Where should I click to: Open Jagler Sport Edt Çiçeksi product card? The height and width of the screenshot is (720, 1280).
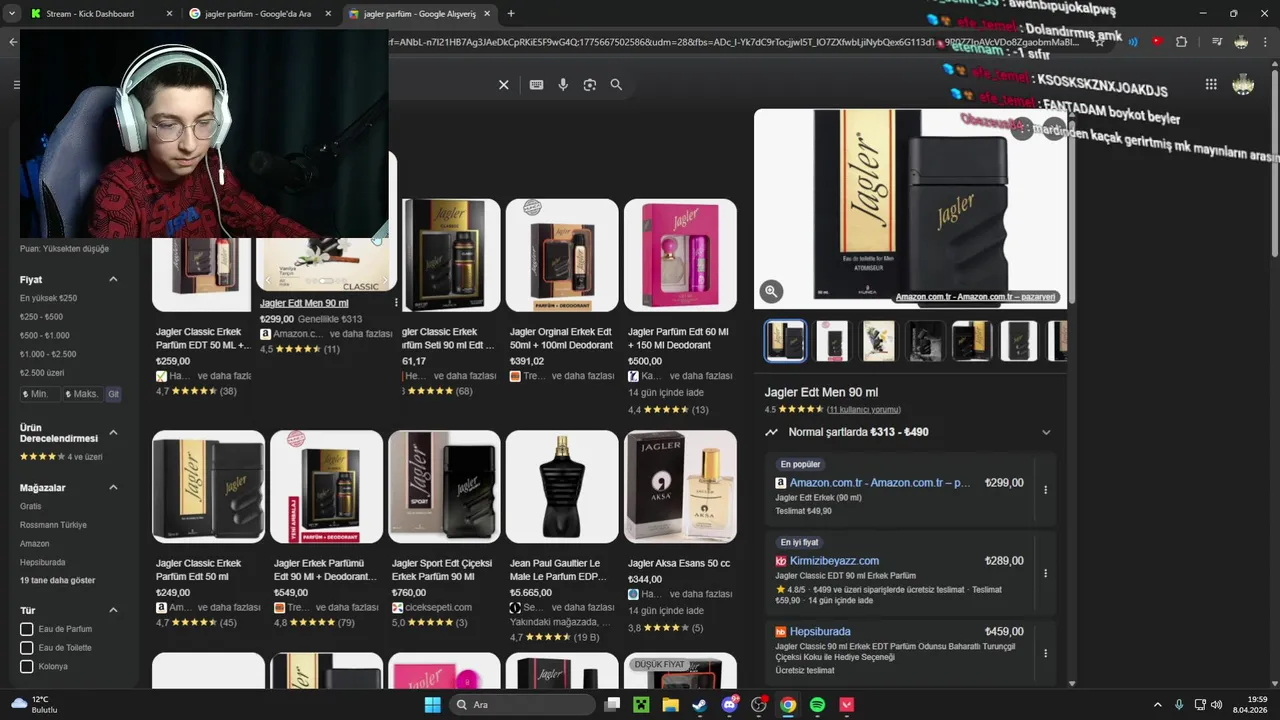point(444,530)
